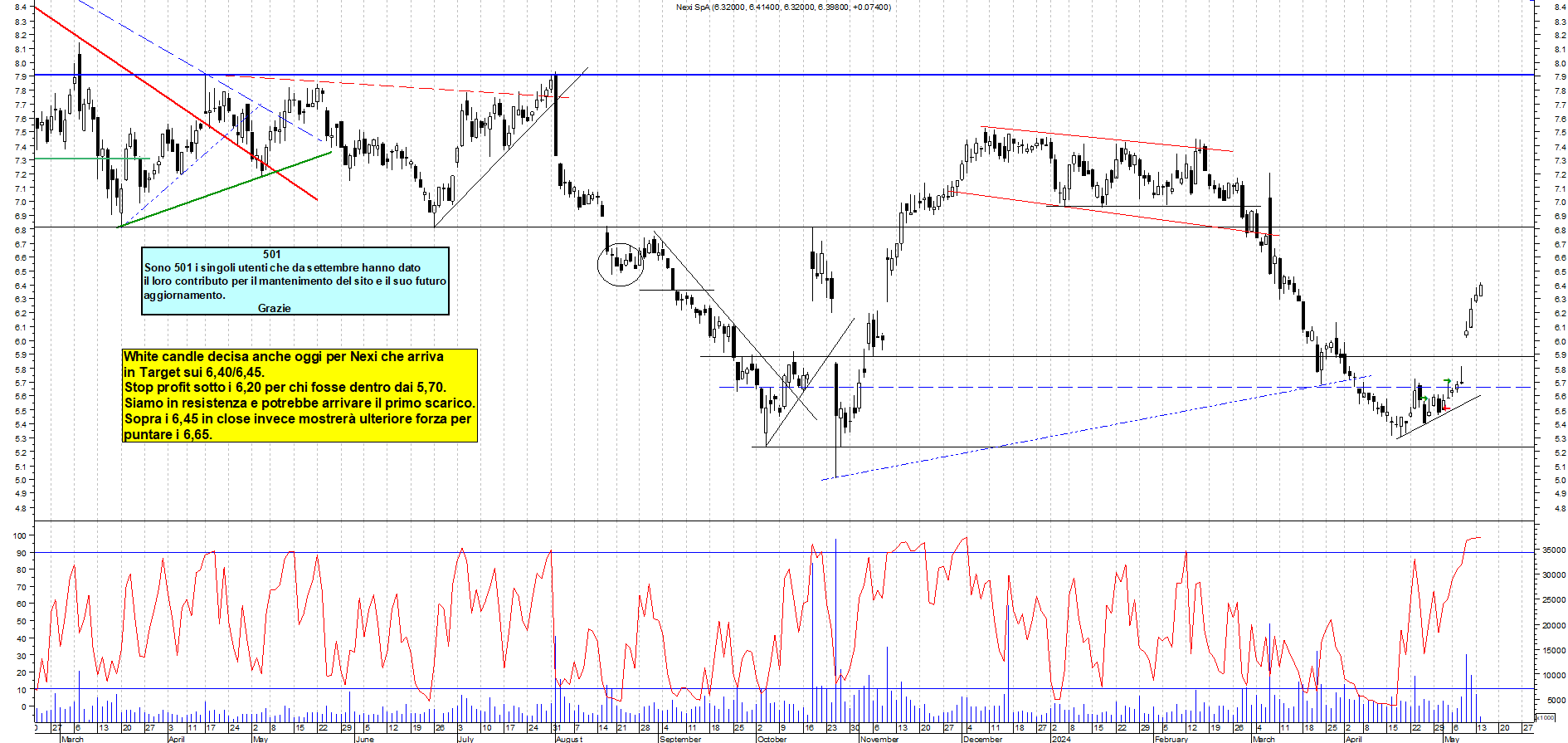Click the Nexi SpA chart title text
This screenshot has width=1568, height=743.
coord(783,7)
